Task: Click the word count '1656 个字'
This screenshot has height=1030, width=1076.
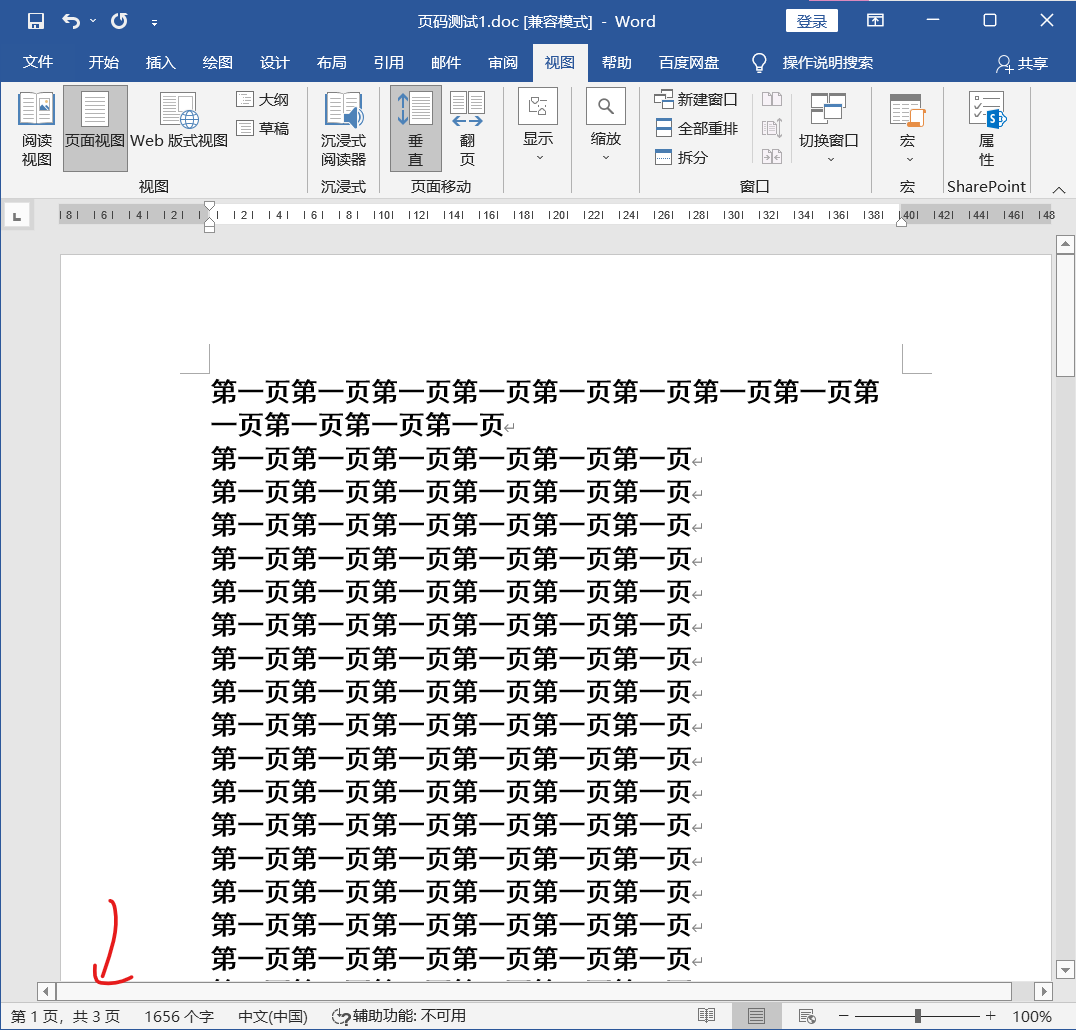Action: tap(179, 1016)
